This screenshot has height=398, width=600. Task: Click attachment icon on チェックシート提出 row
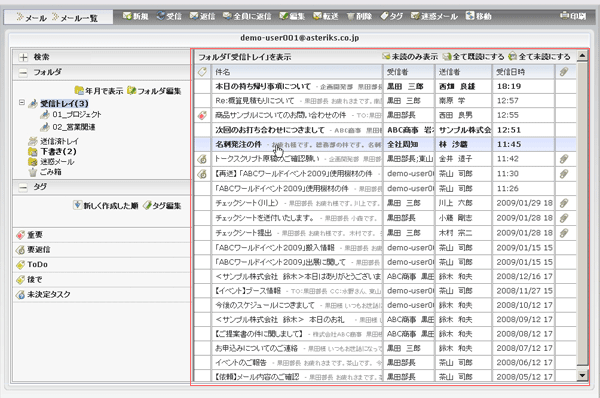tap(564, 233)
